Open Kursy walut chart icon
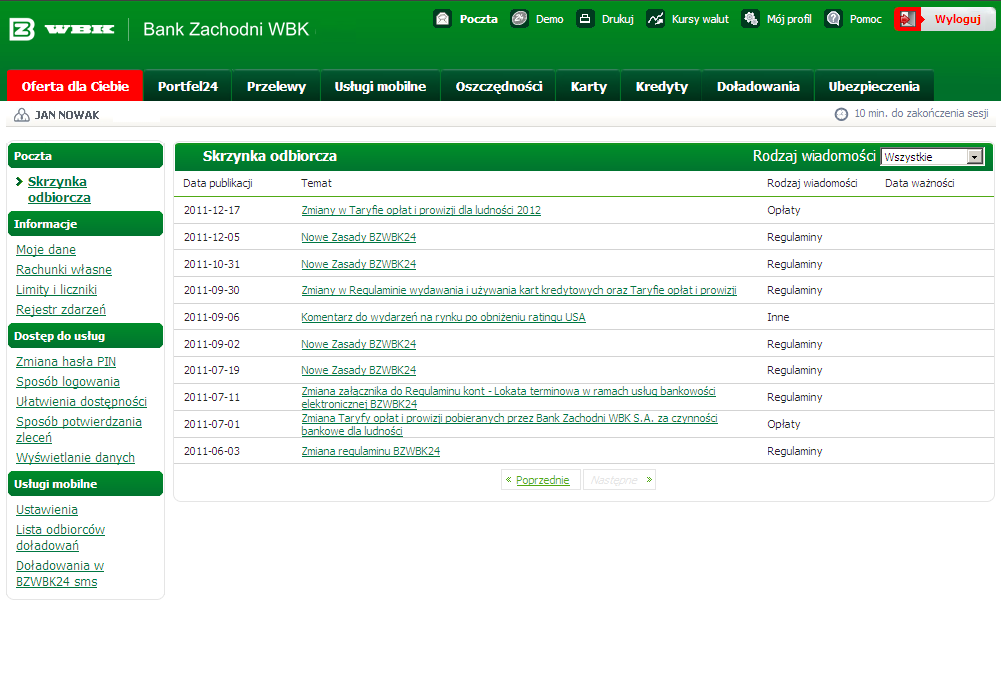This screenshot has width=1001, height=678. (x=655, y=19)
